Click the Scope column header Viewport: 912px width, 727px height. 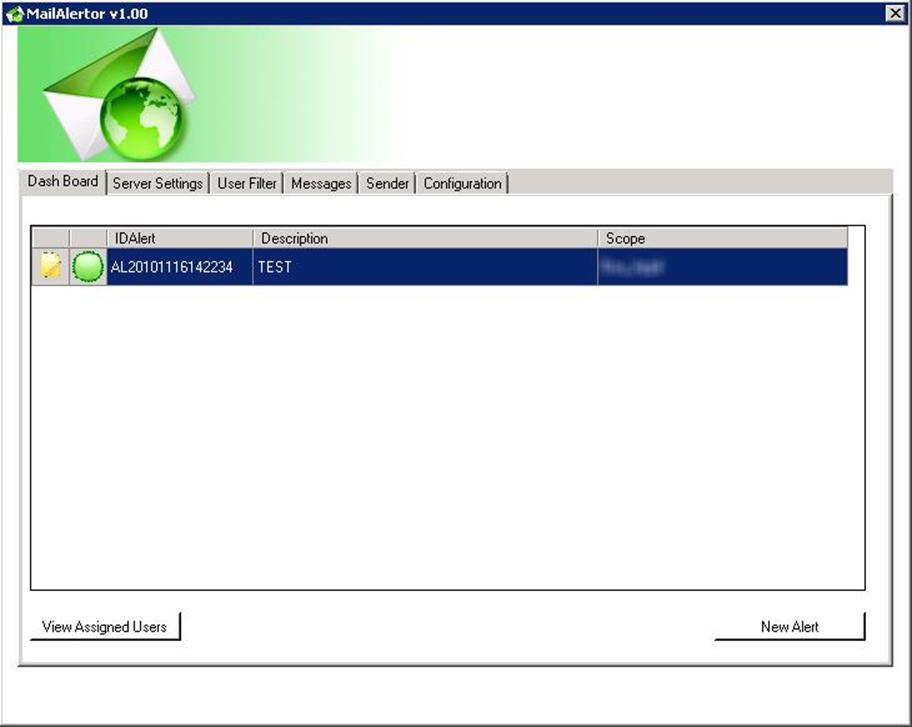point(722,238)
